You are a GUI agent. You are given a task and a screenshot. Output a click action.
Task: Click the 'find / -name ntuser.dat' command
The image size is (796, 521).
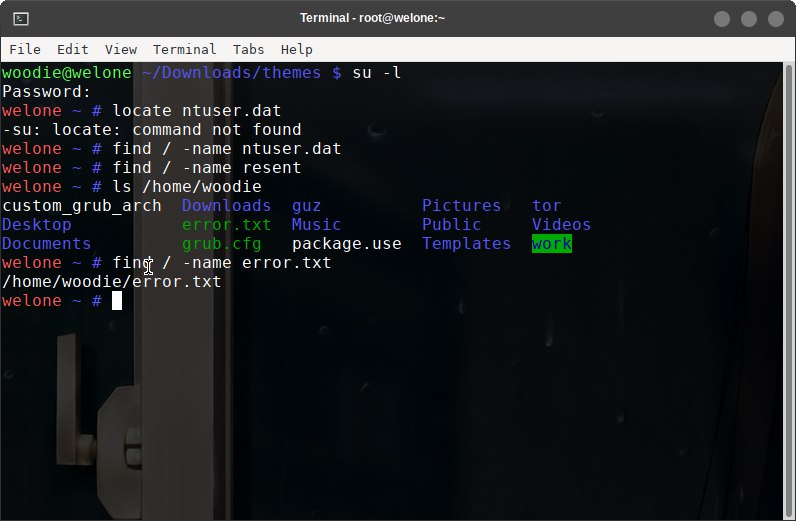(226, 149)
